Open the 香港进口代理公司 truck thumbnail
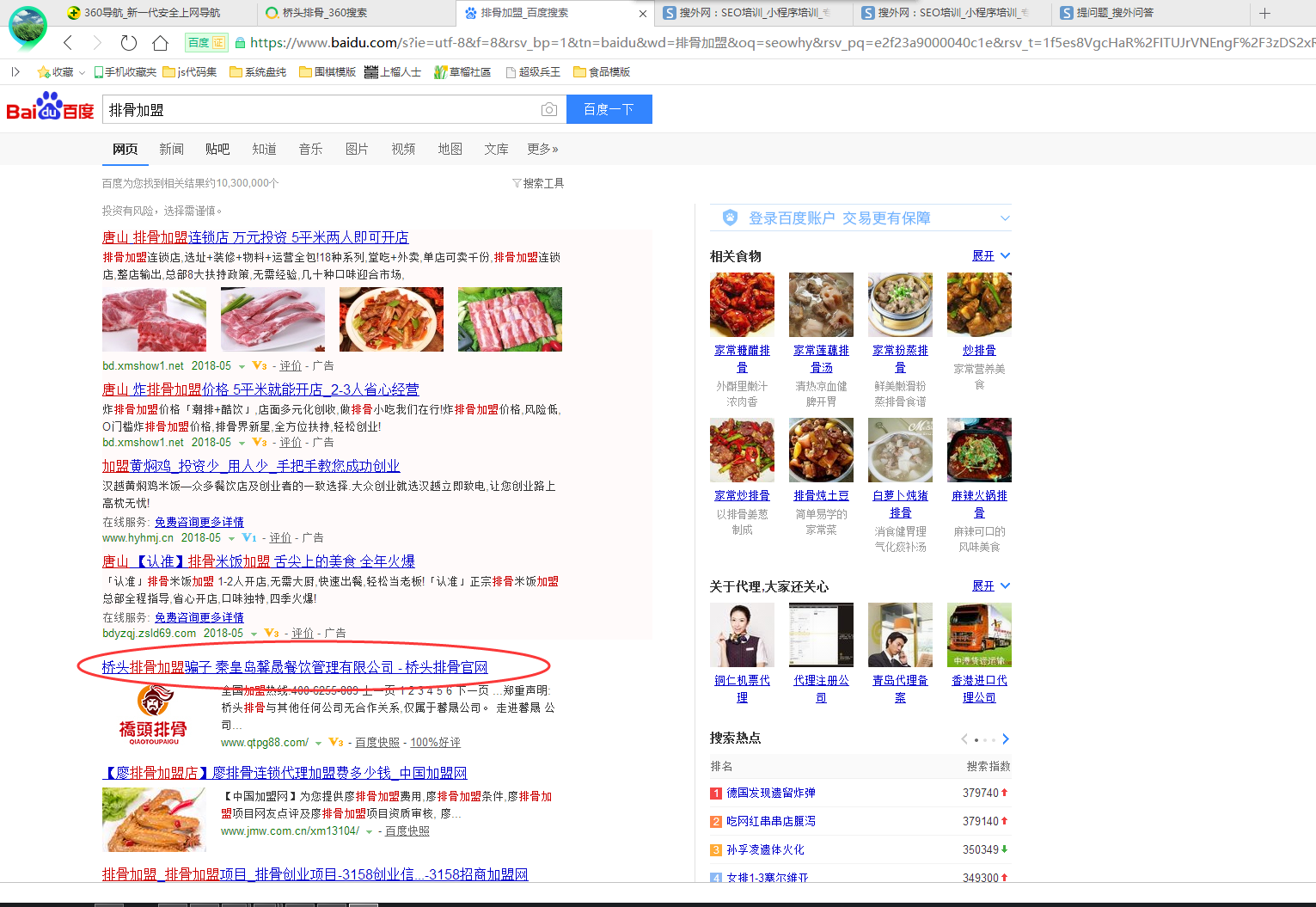1316x907 pixels. [x=979, y=634]
